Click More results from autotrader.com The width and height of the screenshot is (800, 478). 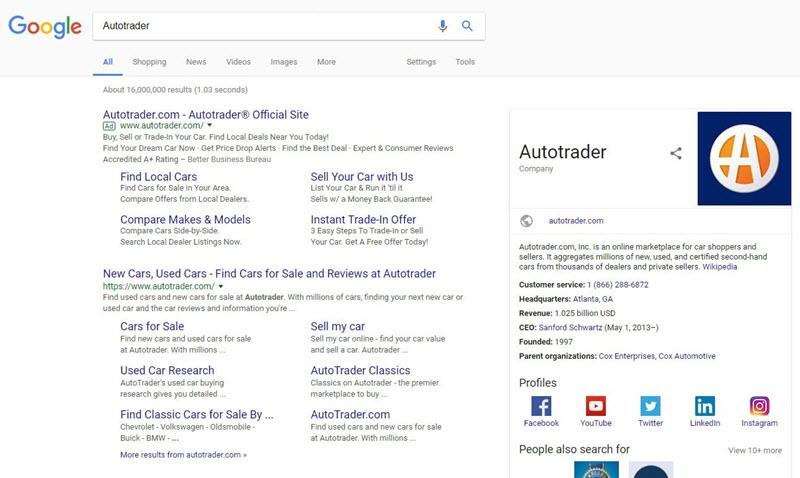coord(184,455)
